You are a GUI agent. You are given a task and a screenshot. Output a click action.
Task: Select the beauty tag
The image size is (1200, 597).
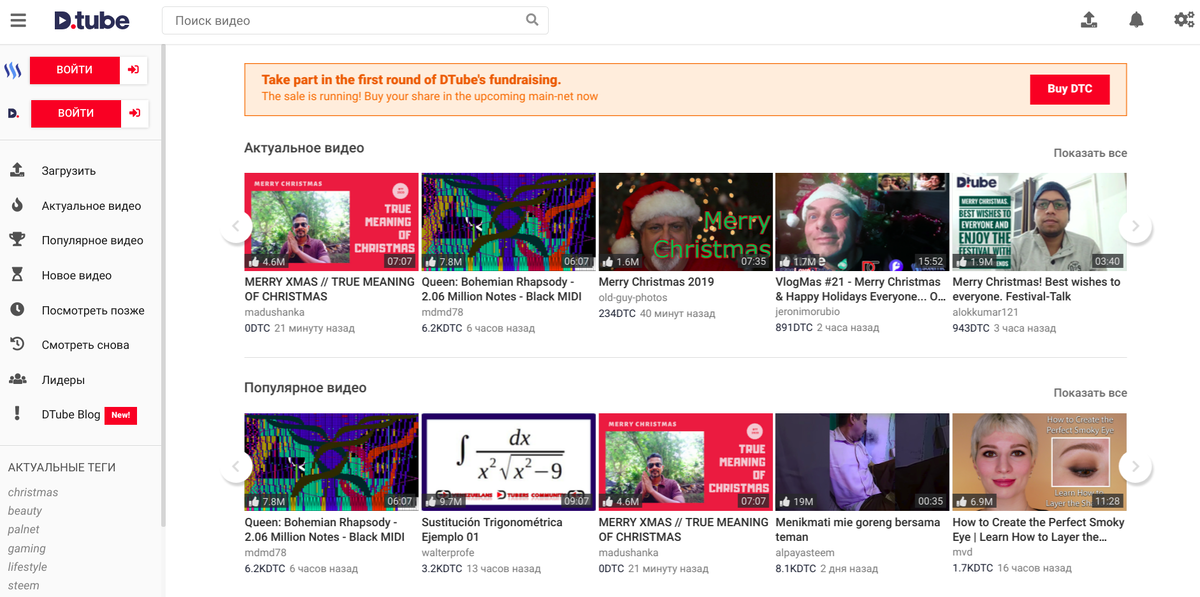pos(25,511)
